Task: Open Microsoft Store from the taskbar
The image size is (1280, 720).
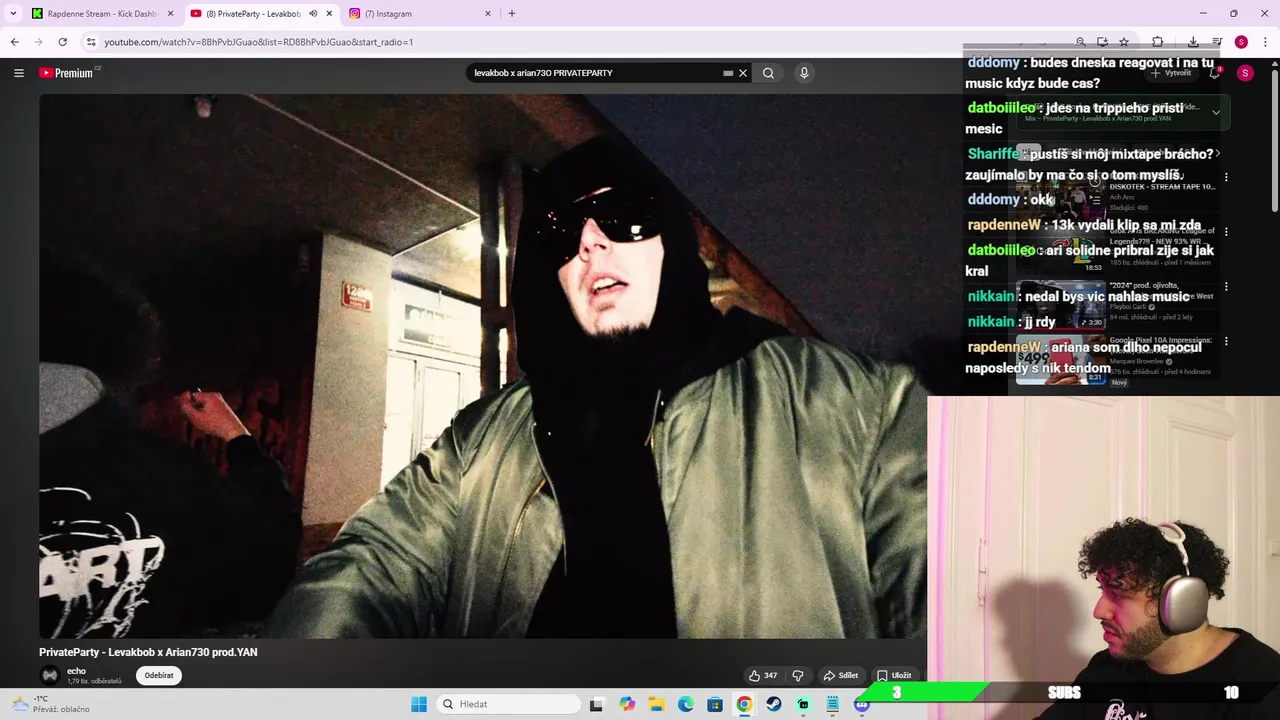Action: pos(715,704)
